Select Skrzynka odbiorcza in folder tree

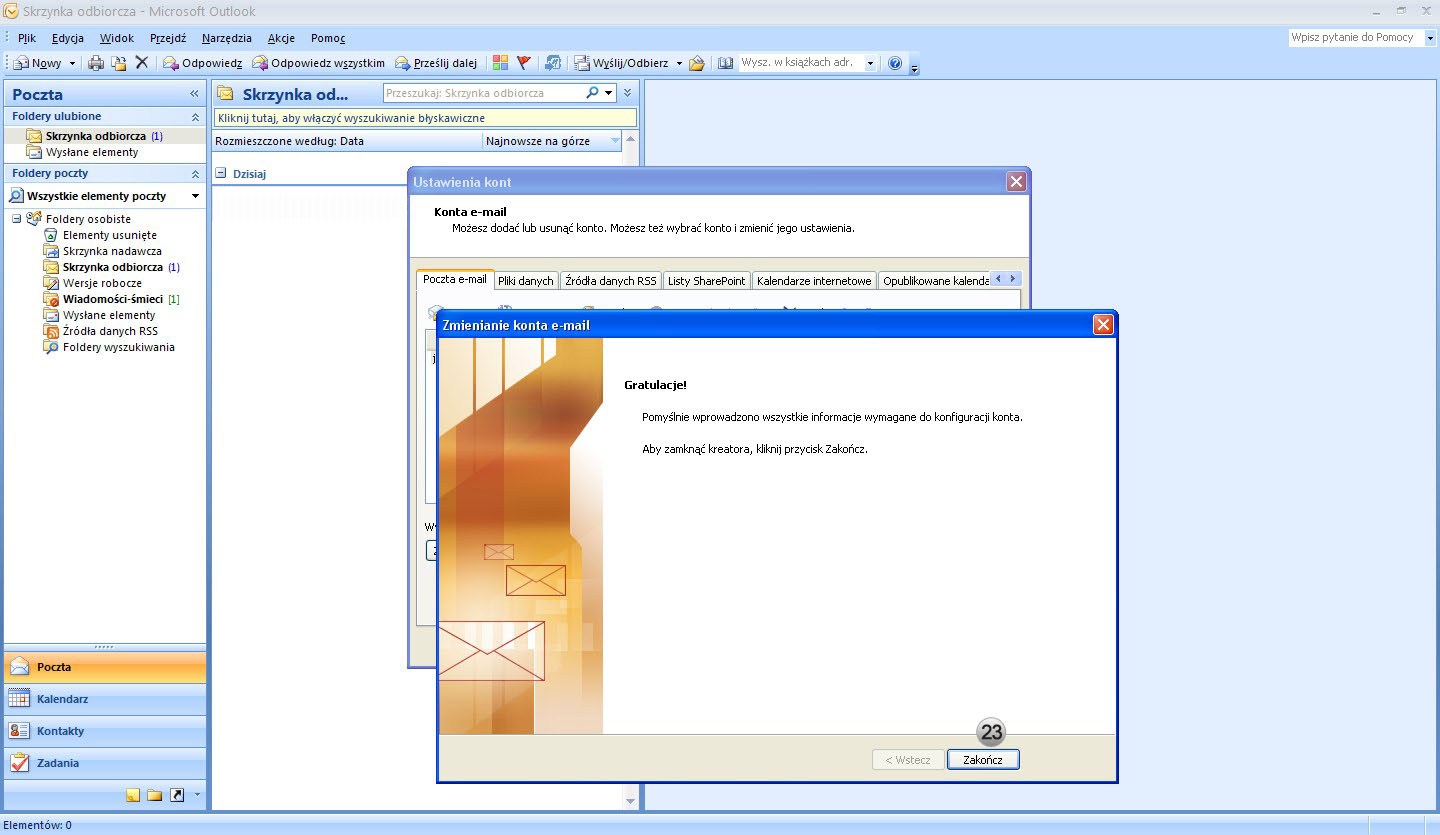tap(112, 267)
